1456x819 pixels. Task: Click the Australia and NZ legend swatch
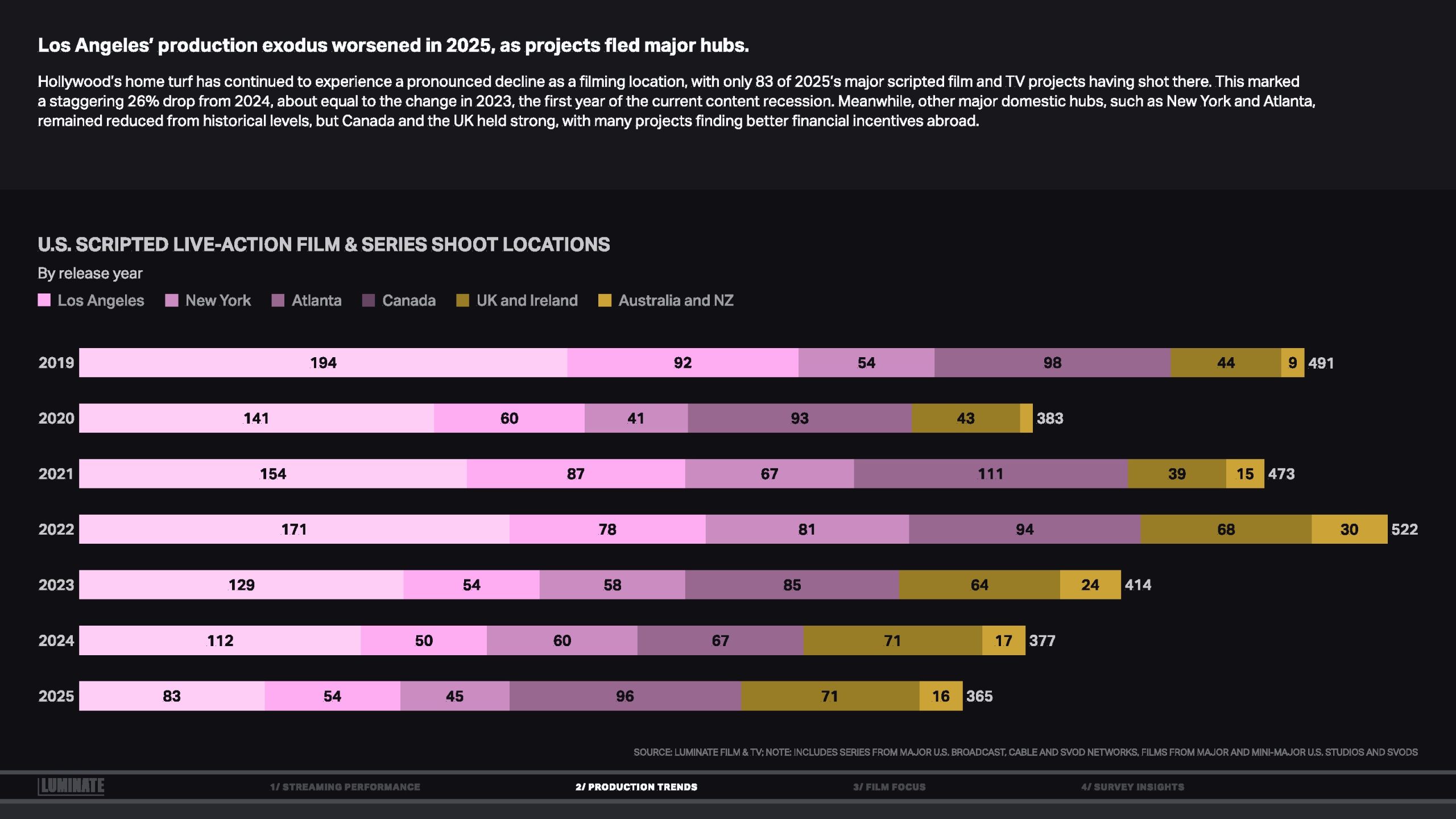click(x=605, y=300)
